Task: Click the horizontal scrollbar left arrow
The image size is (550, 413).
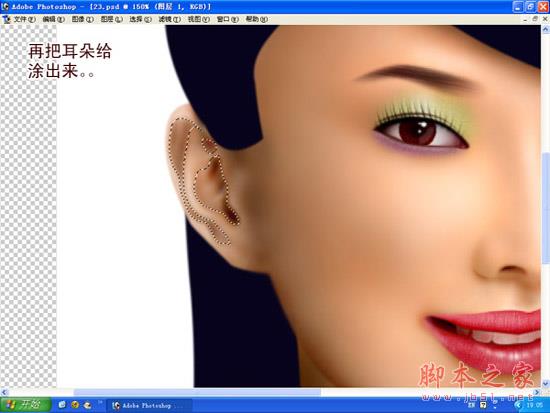Action: pyautogui.click(x=4, y=392)
